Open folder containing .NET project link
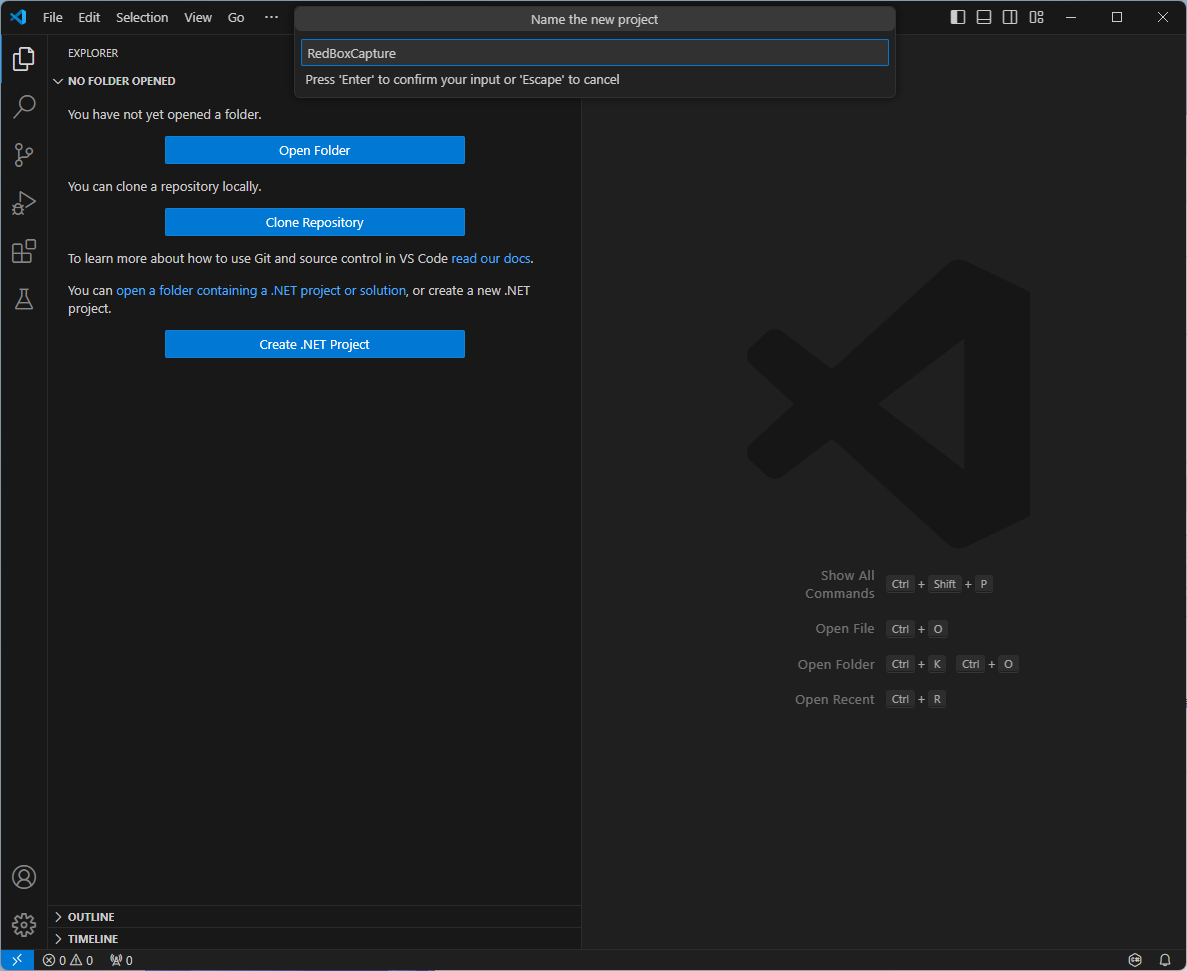 coord(261,291)
